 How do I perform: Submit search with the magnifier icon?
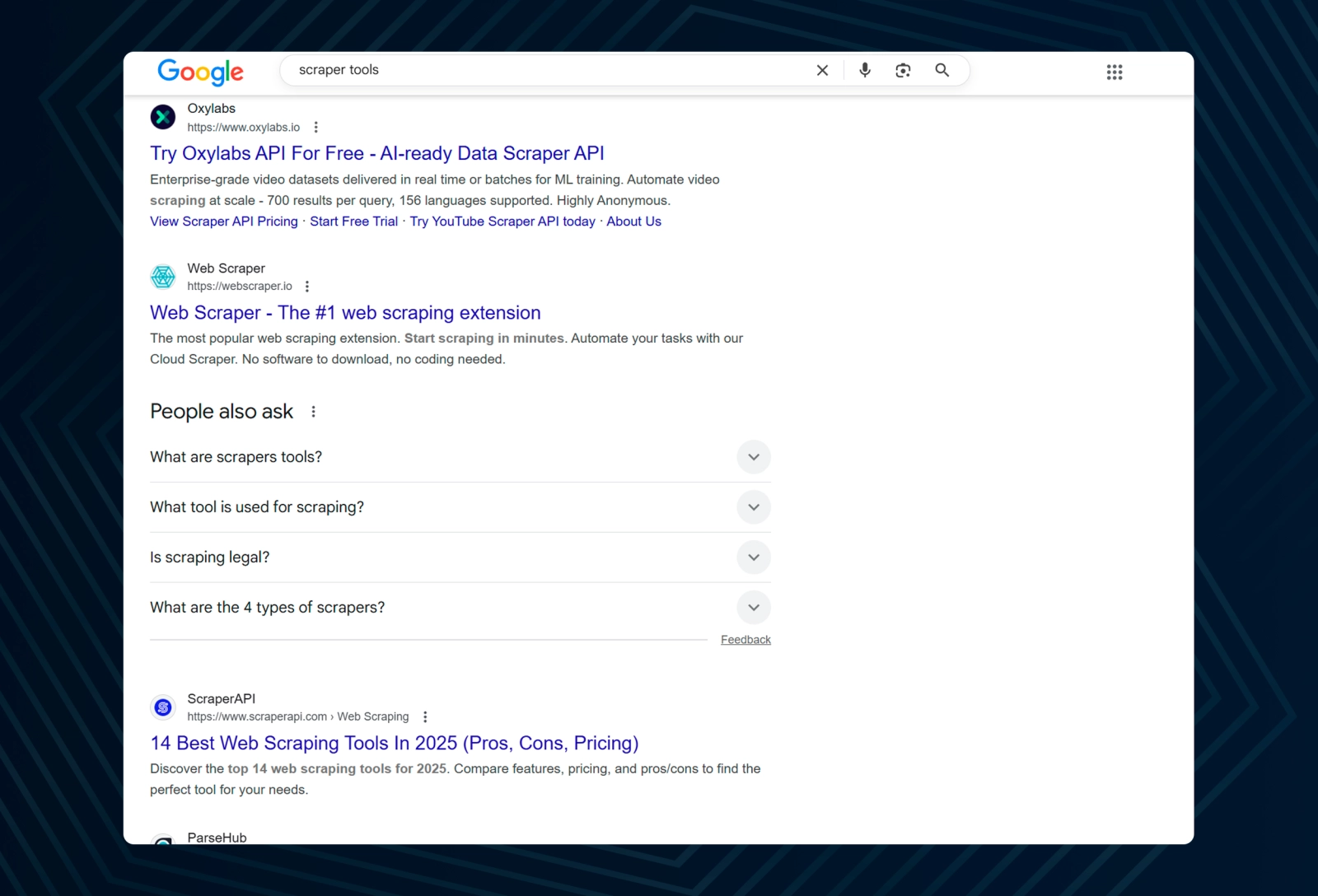click(x=942, y=70)
